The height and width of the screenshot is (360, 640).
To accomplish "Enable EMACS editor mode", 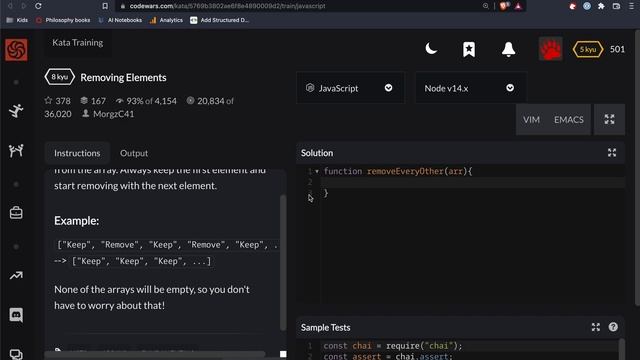I will 569,120.
